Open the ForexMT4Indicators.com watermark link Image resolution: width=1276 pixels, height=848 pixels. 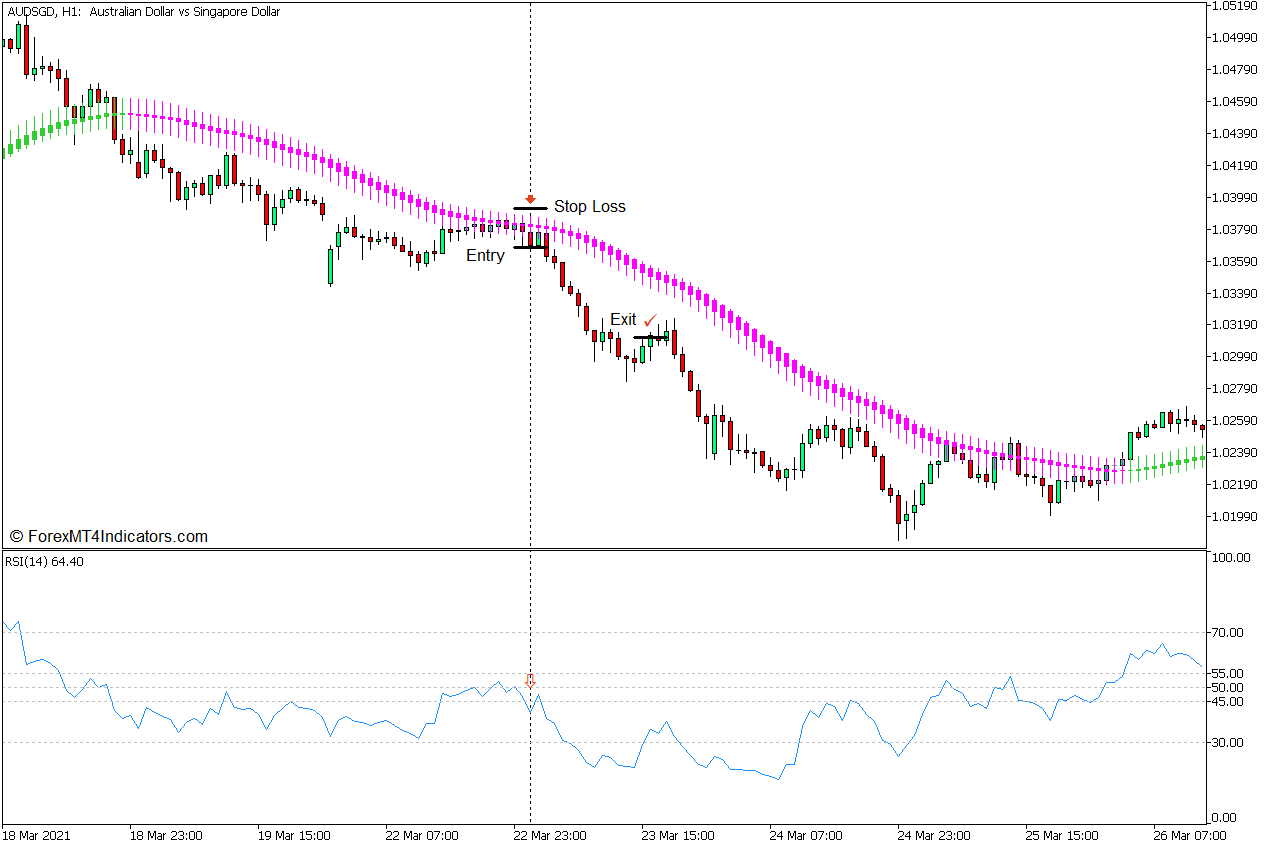108,537
